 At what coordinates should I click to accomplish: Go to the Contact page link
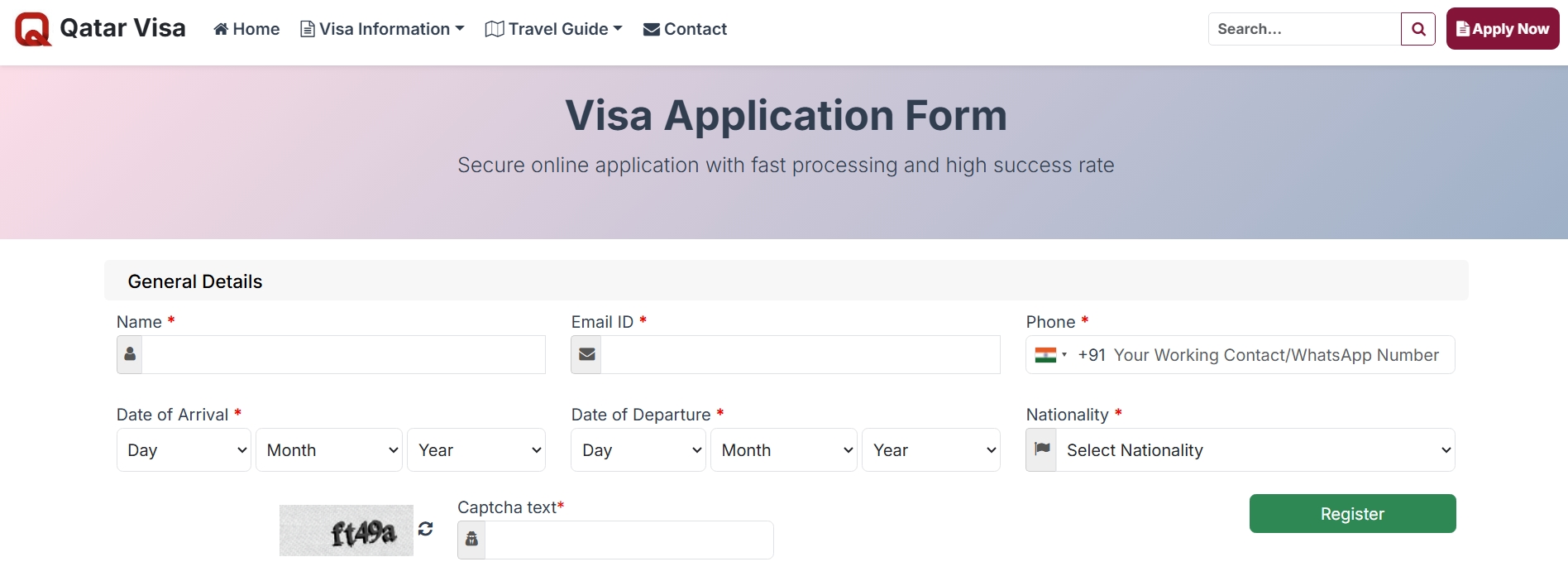tap(686, 29)
